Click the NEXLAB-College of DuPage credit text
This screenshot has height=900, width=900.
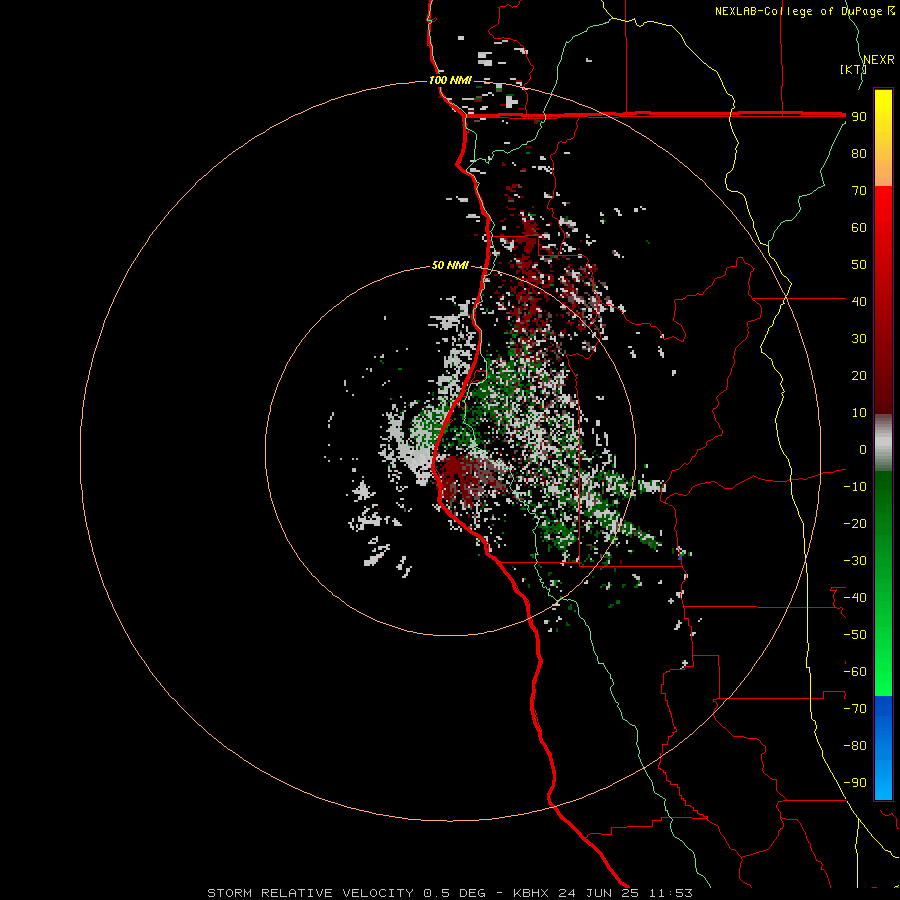point(804,11)
